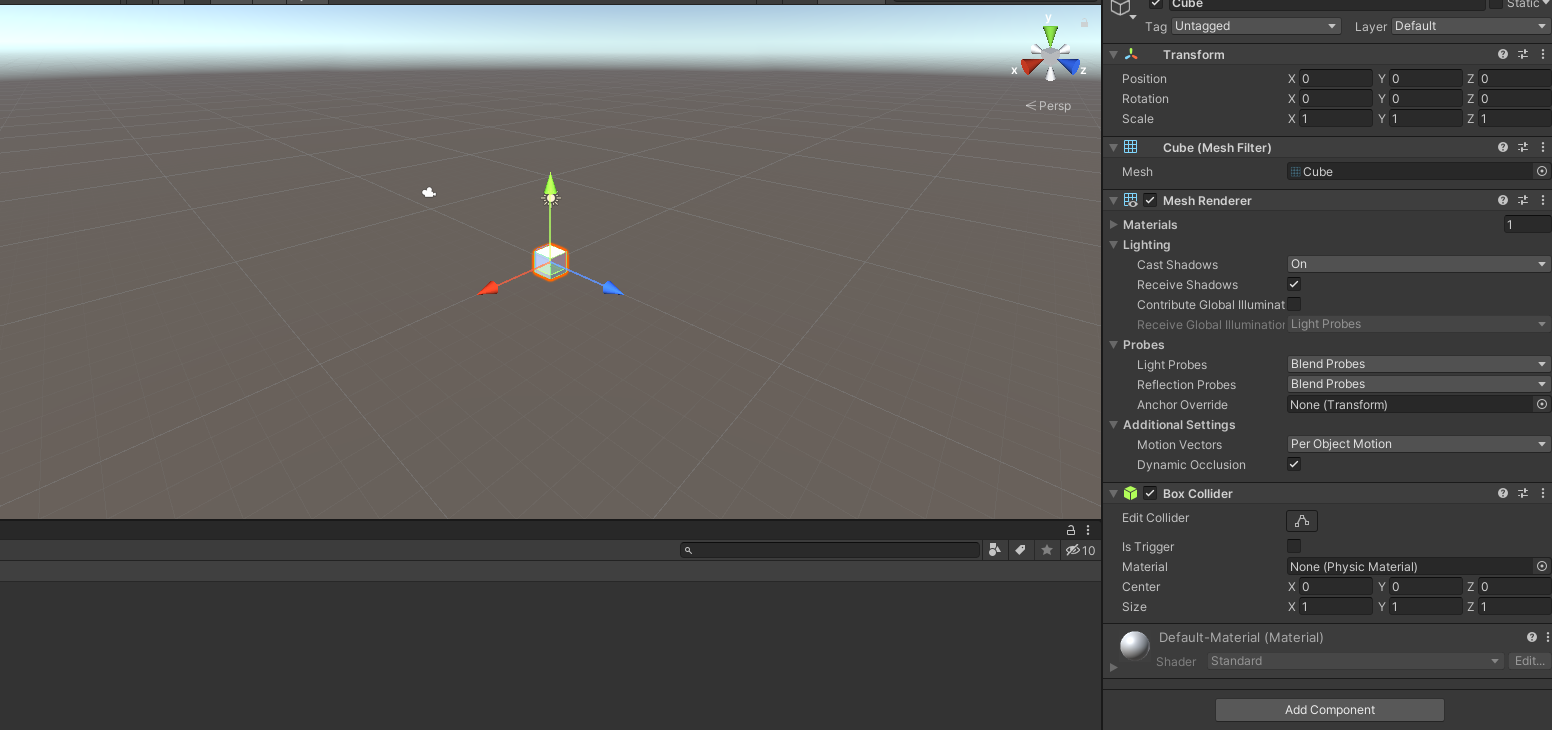1552x730 pixels.
Task: Click the material shader Edit button
Action: 1529,661
